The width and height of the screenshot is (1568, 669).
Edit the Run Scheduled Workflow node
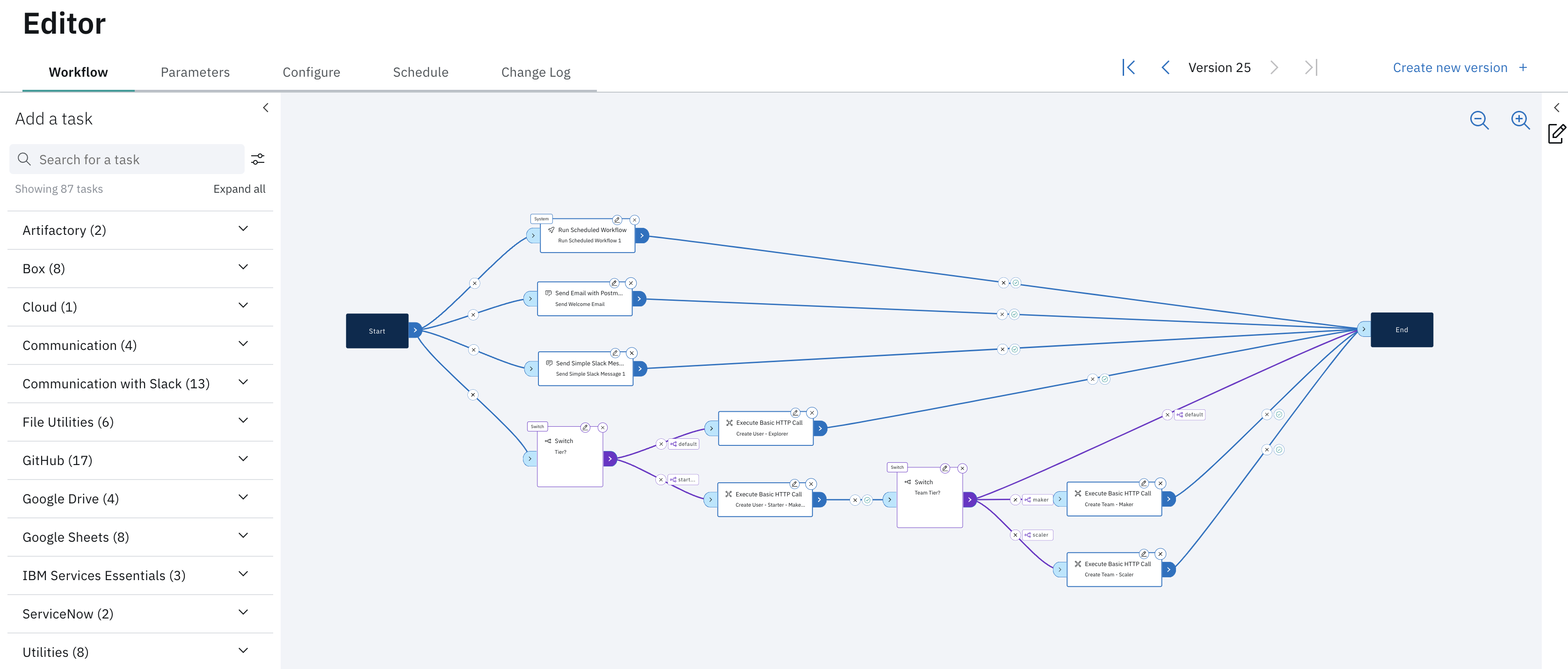click(617, 220)
